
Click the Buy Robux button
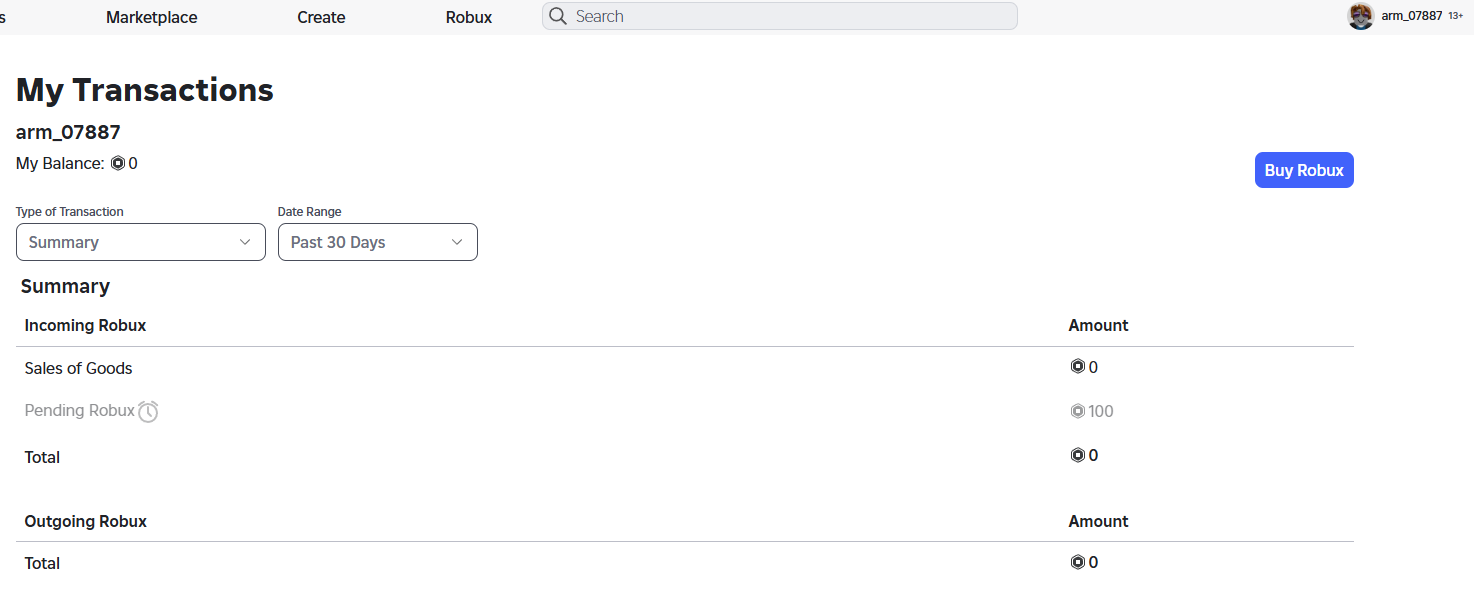click(x=1304, y=170)
